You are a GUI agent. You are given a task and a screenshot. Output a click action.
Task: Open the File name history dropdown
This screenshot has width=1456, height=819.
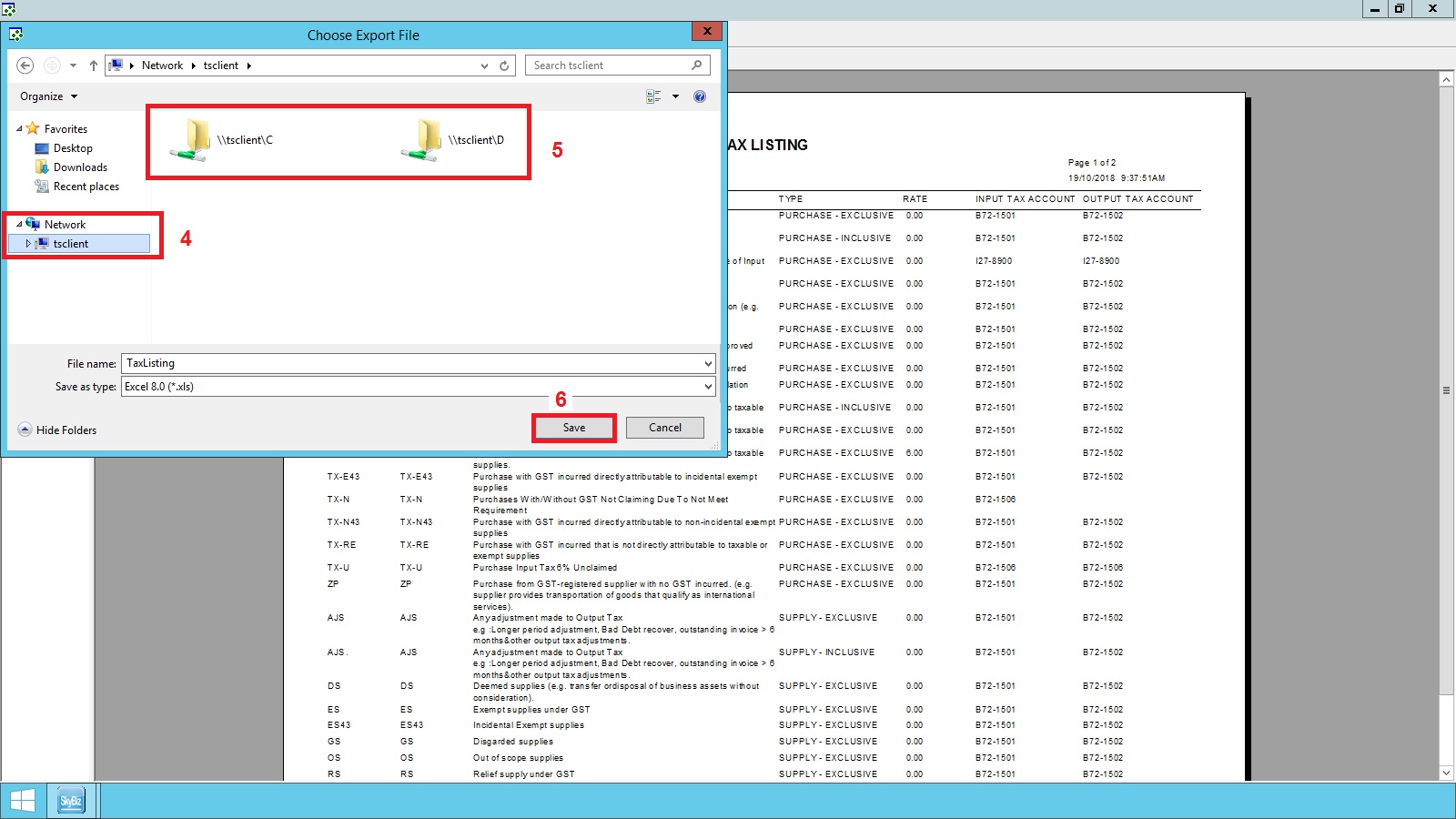click(x=708, y=363)
